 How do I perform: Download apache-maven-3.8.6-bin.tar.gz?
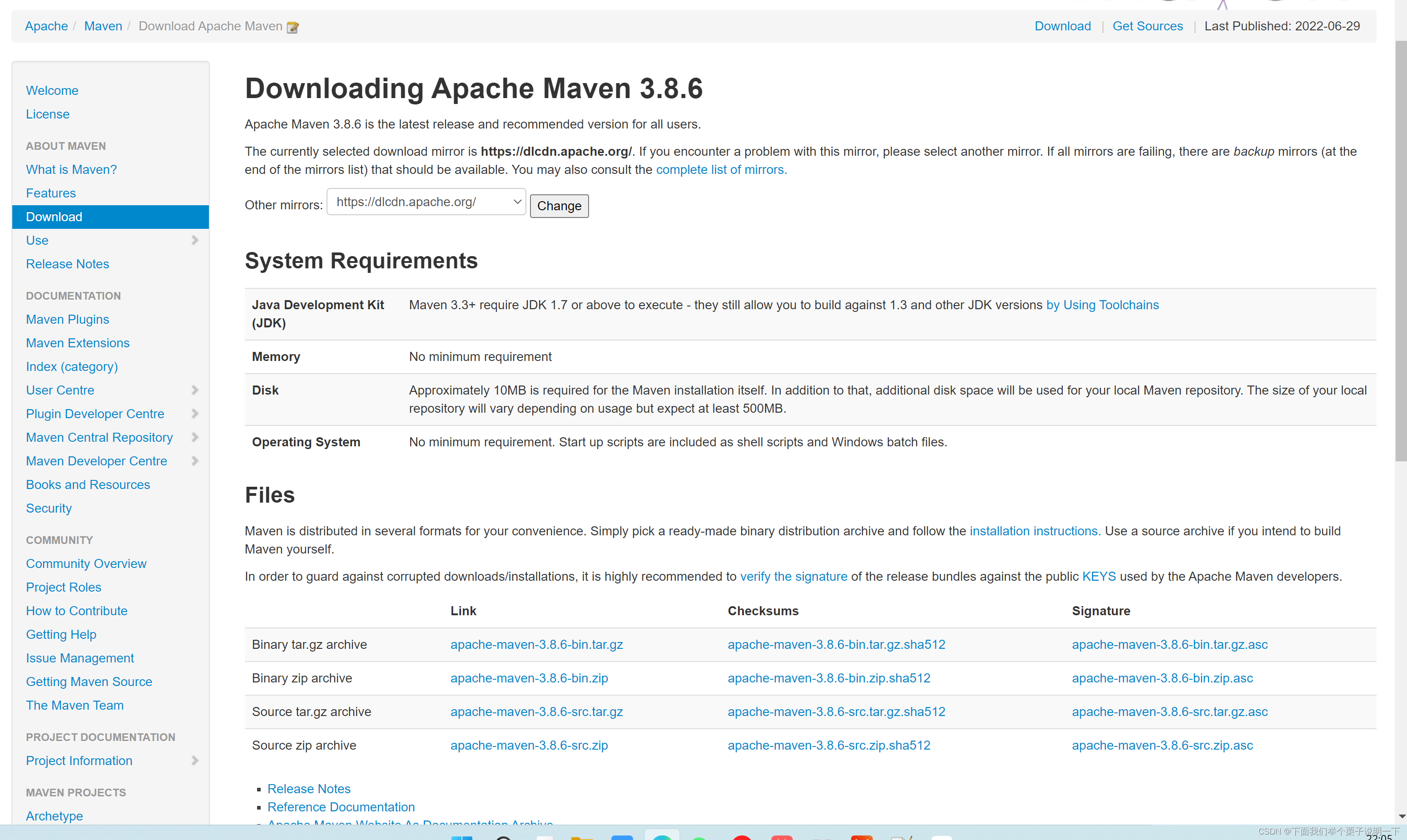point(536,644)
